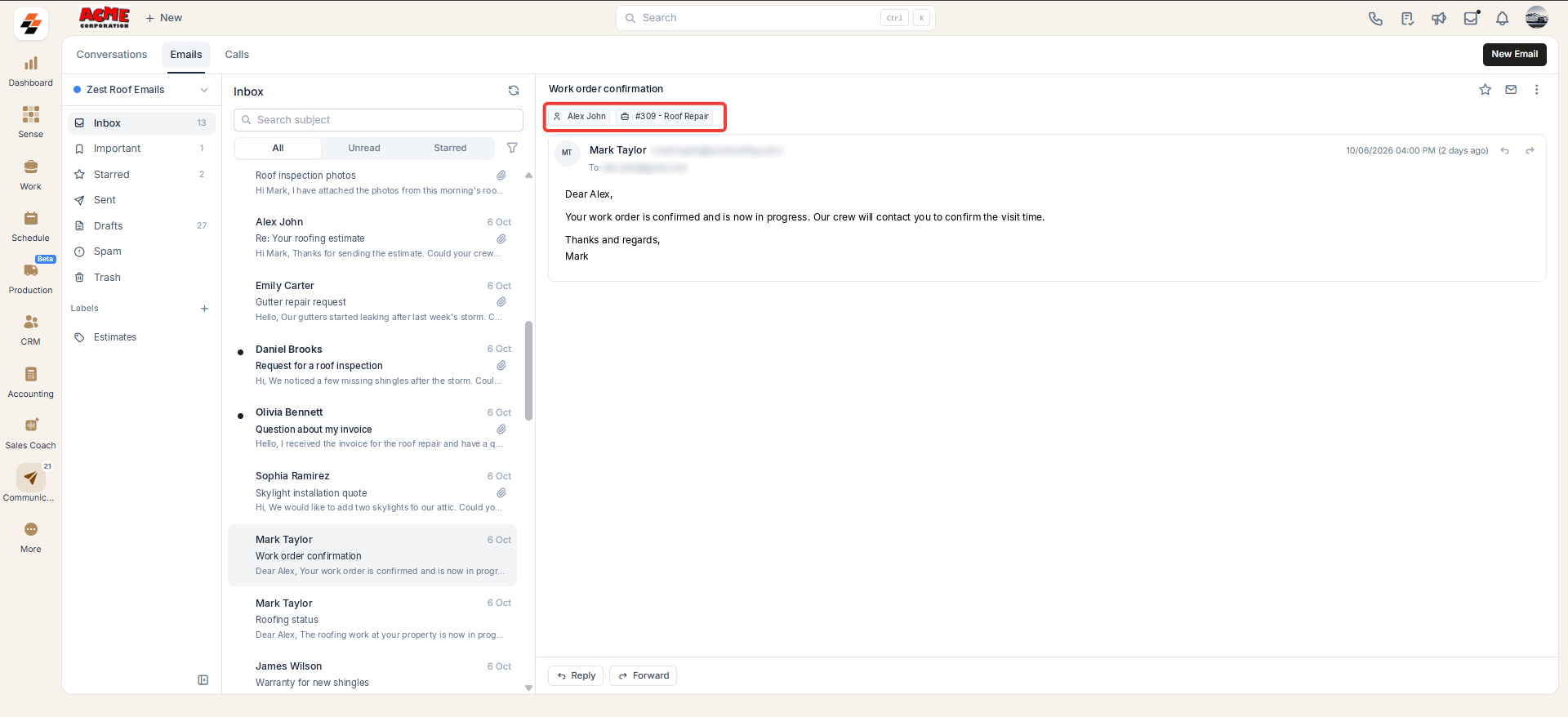
Task: Click the Search subject field
Action: (x=378, y=120)
